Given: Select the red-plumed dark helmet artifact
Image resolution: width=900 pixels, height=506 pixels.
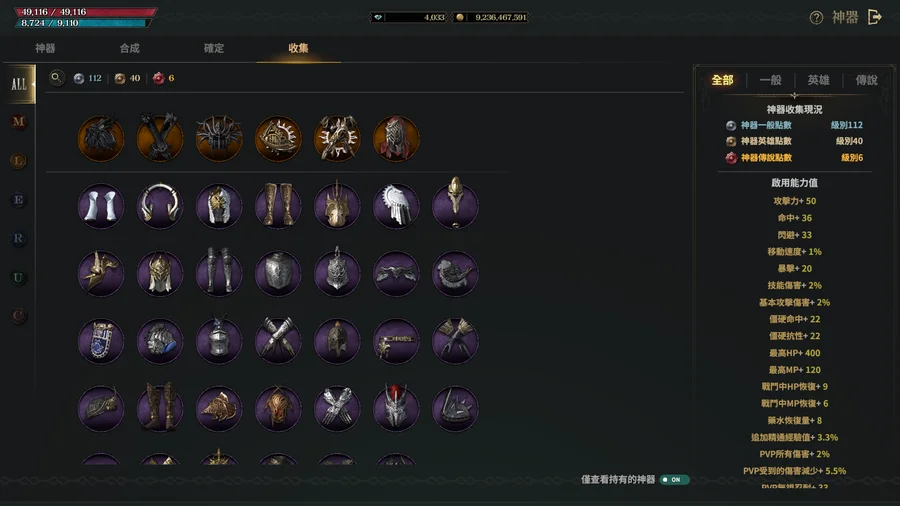Looking at the screenshot, I should pos(396,408).
